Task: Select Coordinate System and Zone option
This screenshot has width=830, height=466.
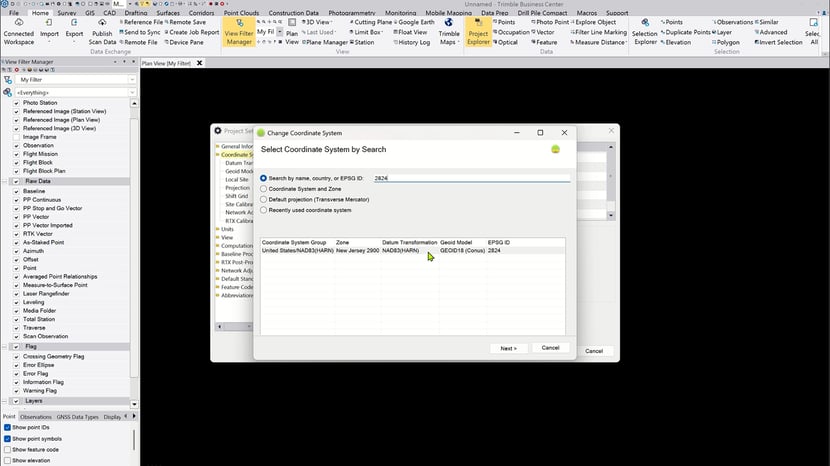Action: 263,189
